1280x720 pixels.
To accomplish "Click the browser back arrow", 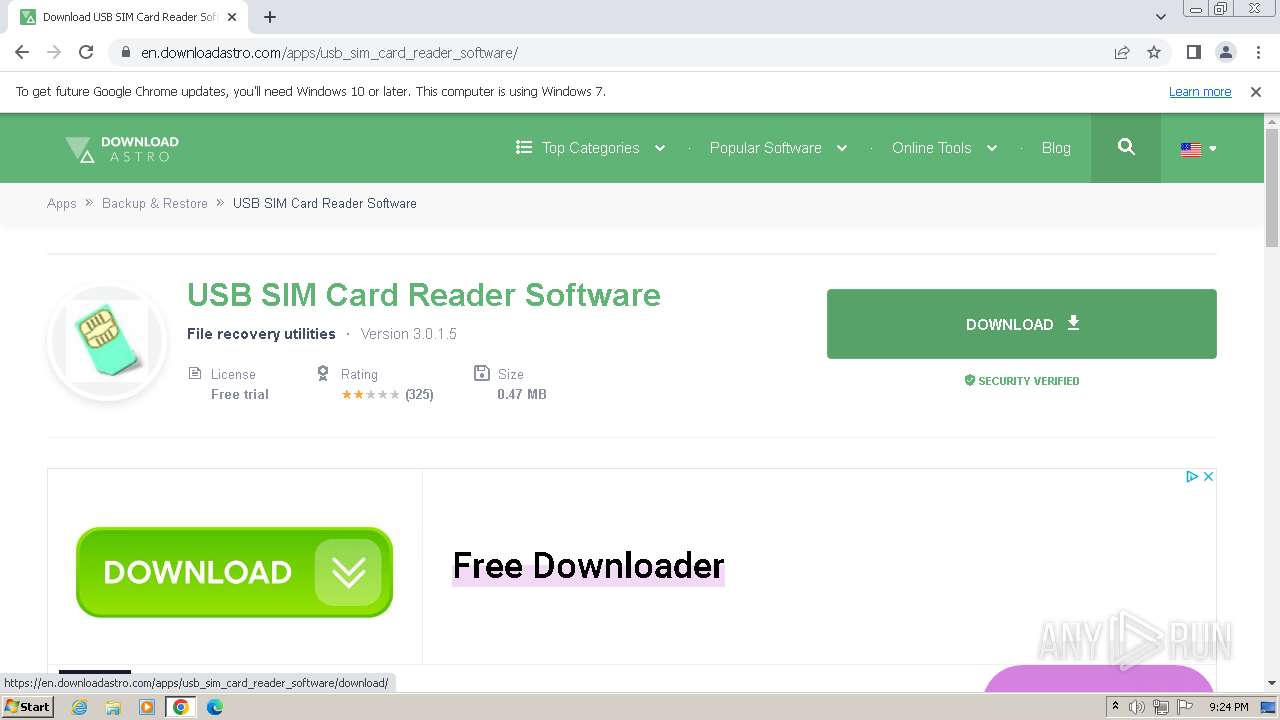I will (x=22, y=52).
